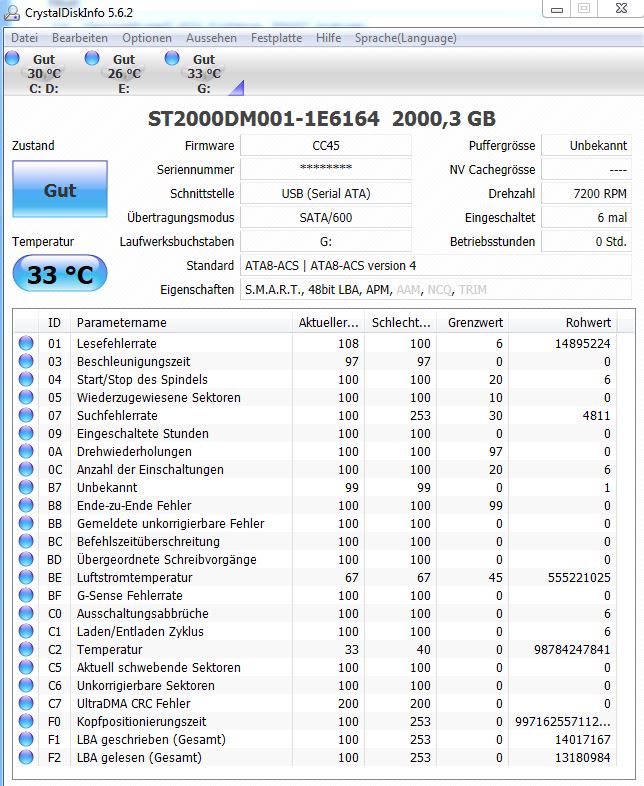
Task: Select the Lesefehlerrate parameter name
Action: tap(117, 343)
